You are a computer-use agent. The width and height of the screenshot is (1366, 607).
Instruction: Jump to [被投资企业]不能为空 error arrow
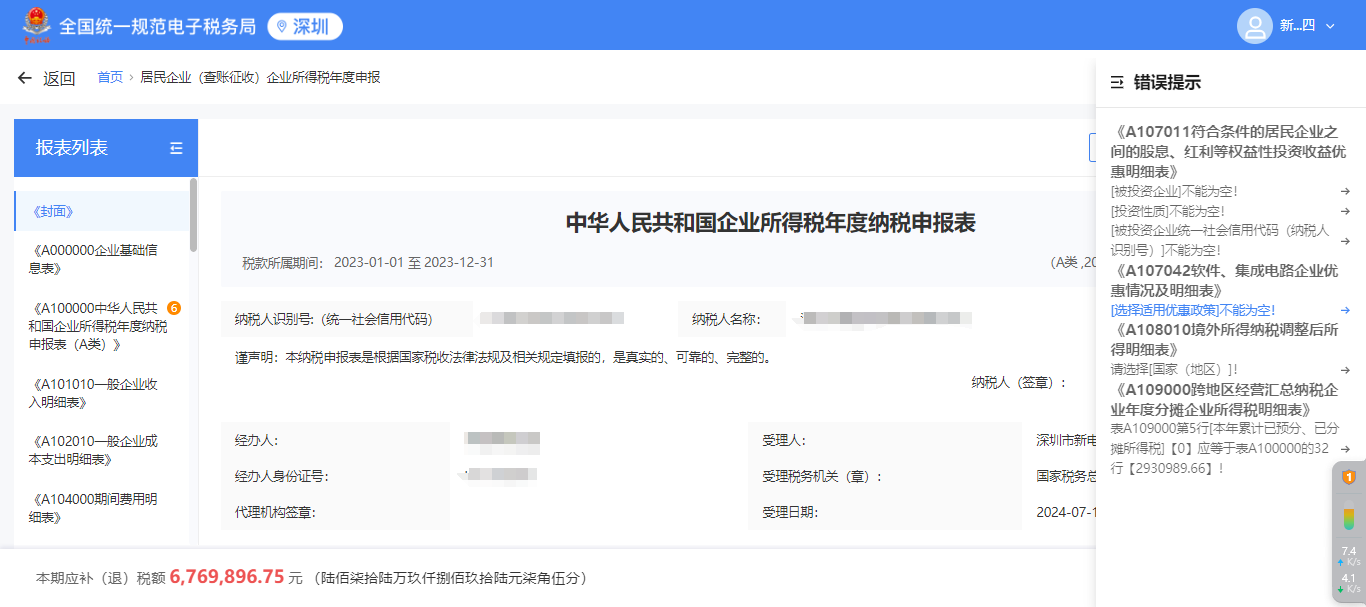pos(1345,191)
